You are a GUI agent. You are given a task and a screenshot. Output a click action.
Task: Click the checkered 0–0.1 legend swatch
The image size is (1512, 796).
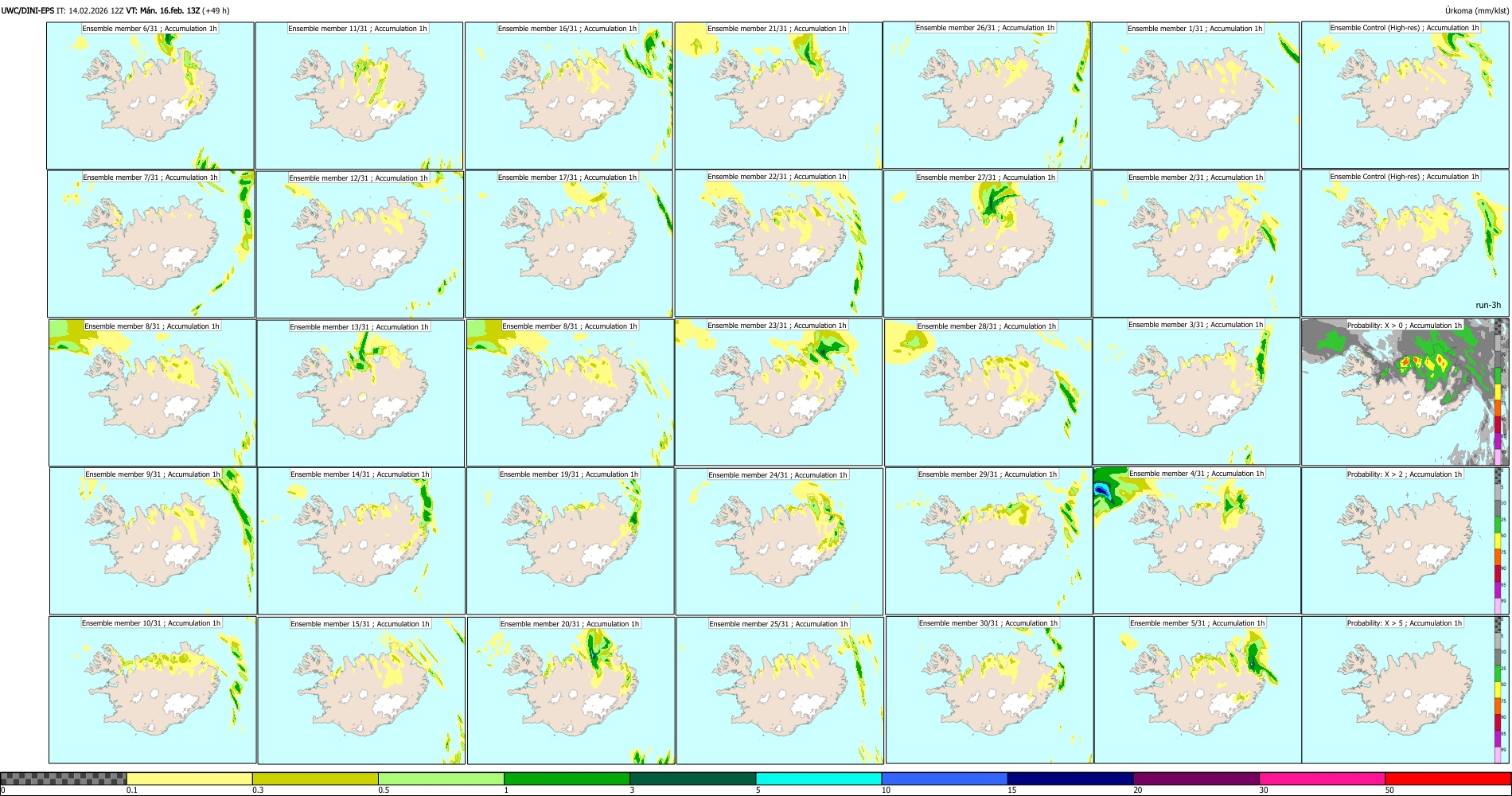click(64, 778)
